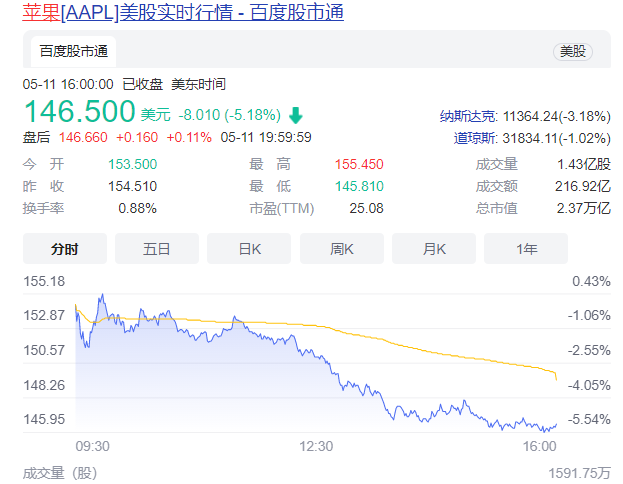Click the 已收盘 status text
623x484 pixels.
pyautogui.click(x=143, y=84)
